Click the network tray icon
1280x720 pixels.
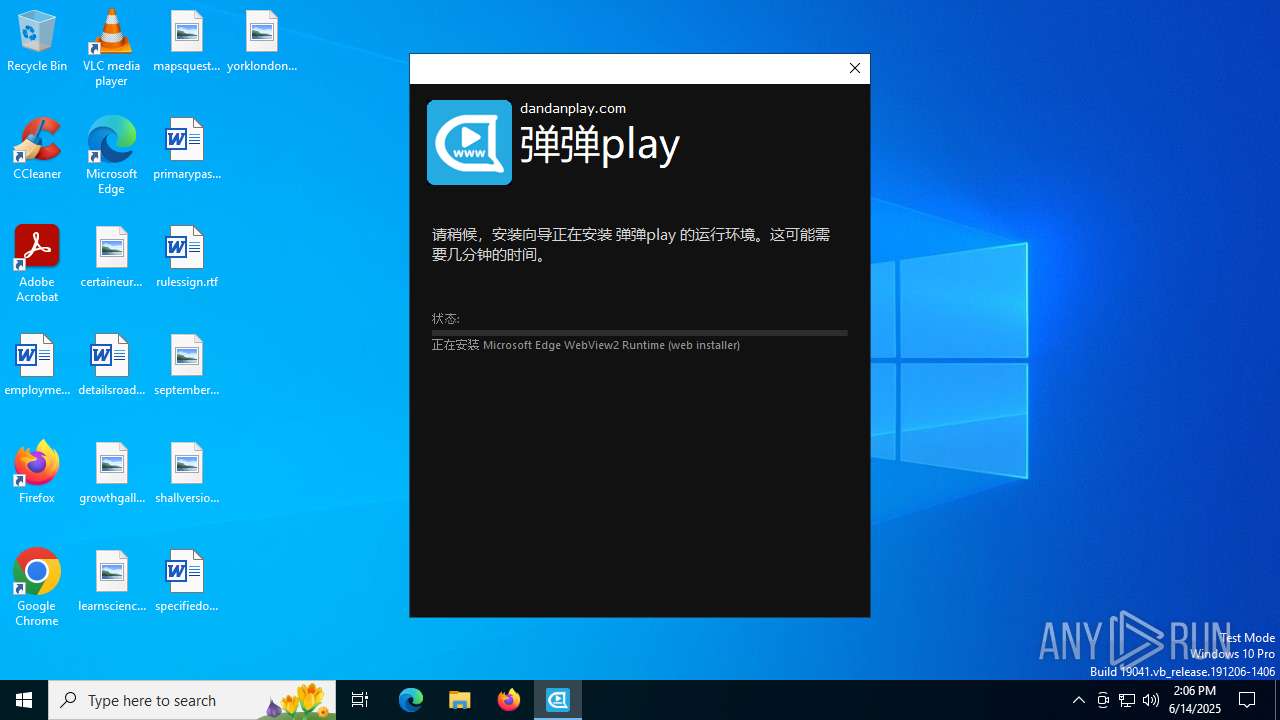point(1127,700)
